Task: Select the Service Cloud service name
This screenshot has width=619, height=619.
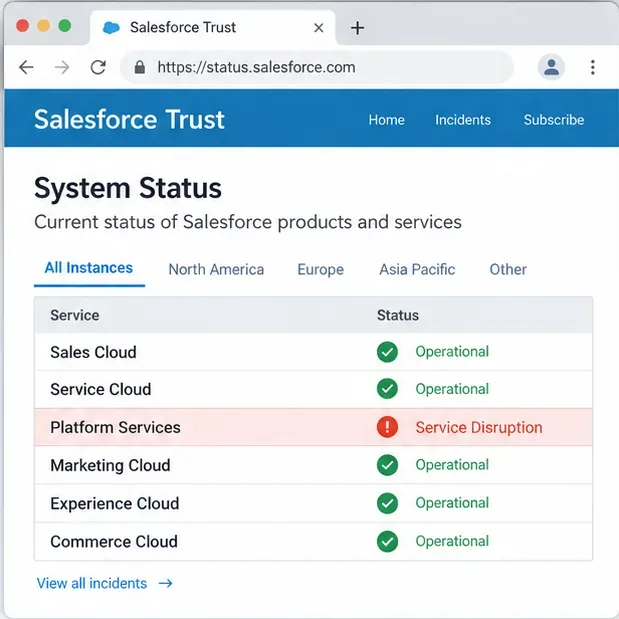Action: (101, 389)
